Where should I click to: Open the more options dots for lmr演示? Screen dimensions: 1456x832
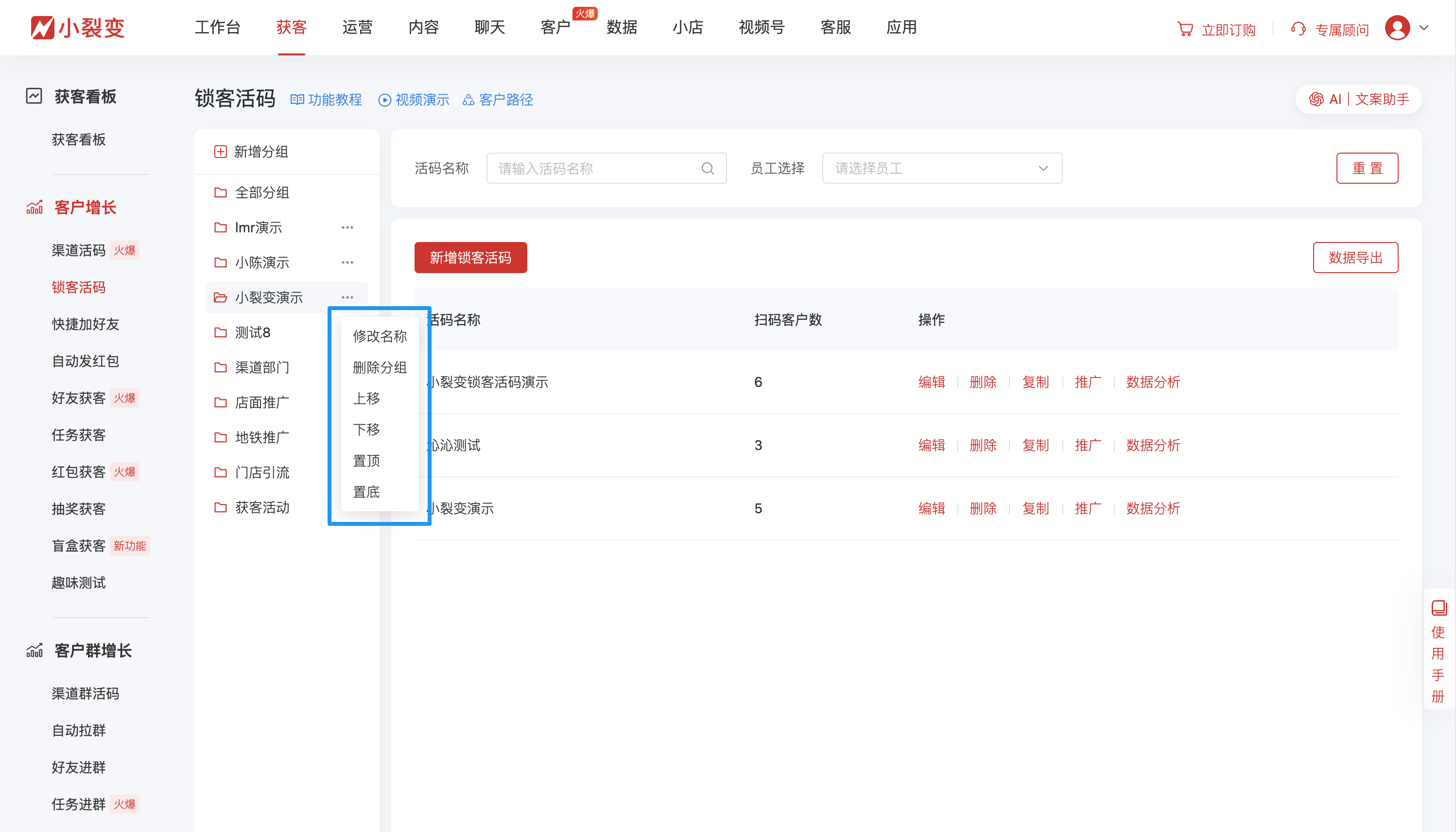tap(347, 227)
